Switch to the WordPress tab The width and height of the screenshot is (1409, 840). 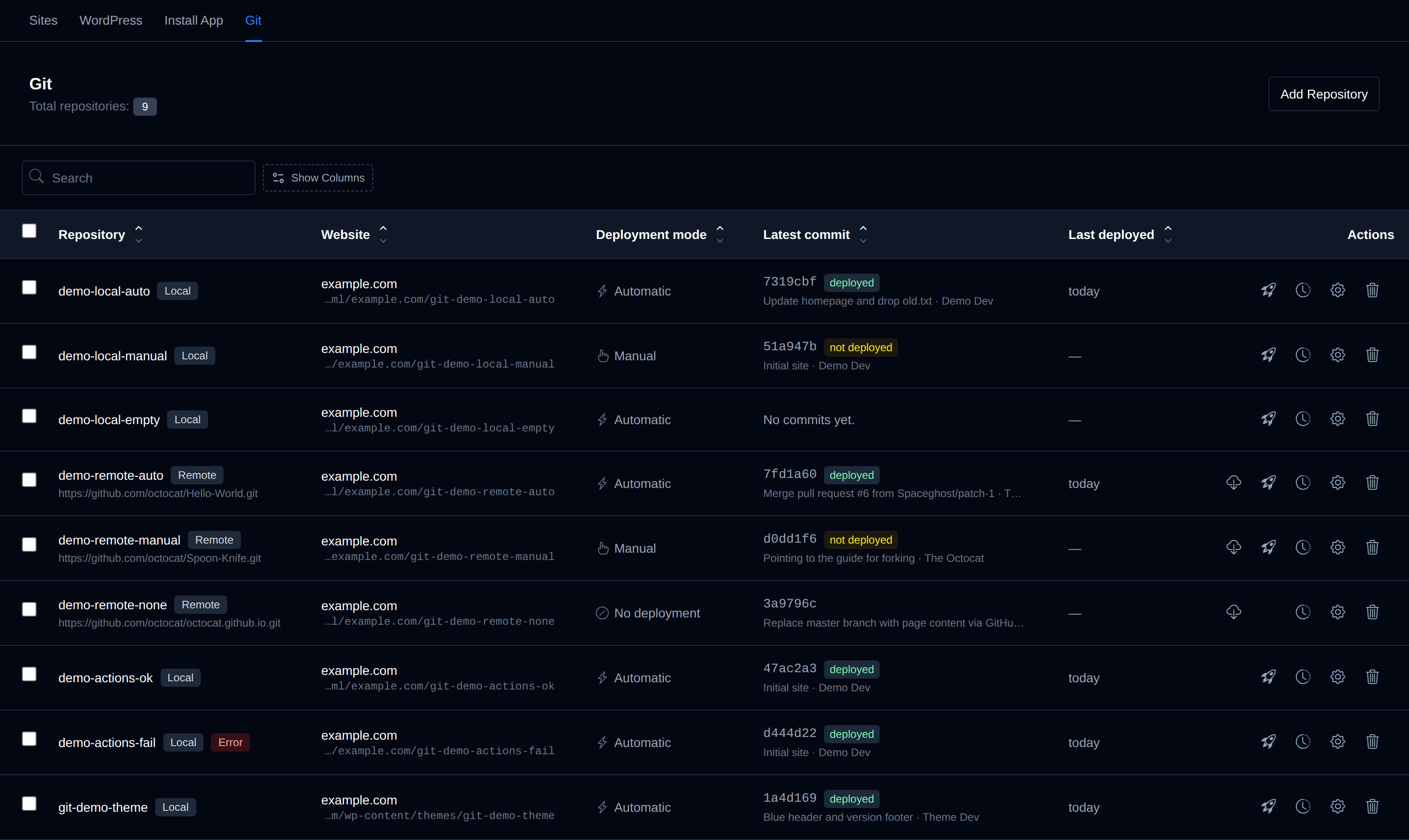[x=111, y=21]
